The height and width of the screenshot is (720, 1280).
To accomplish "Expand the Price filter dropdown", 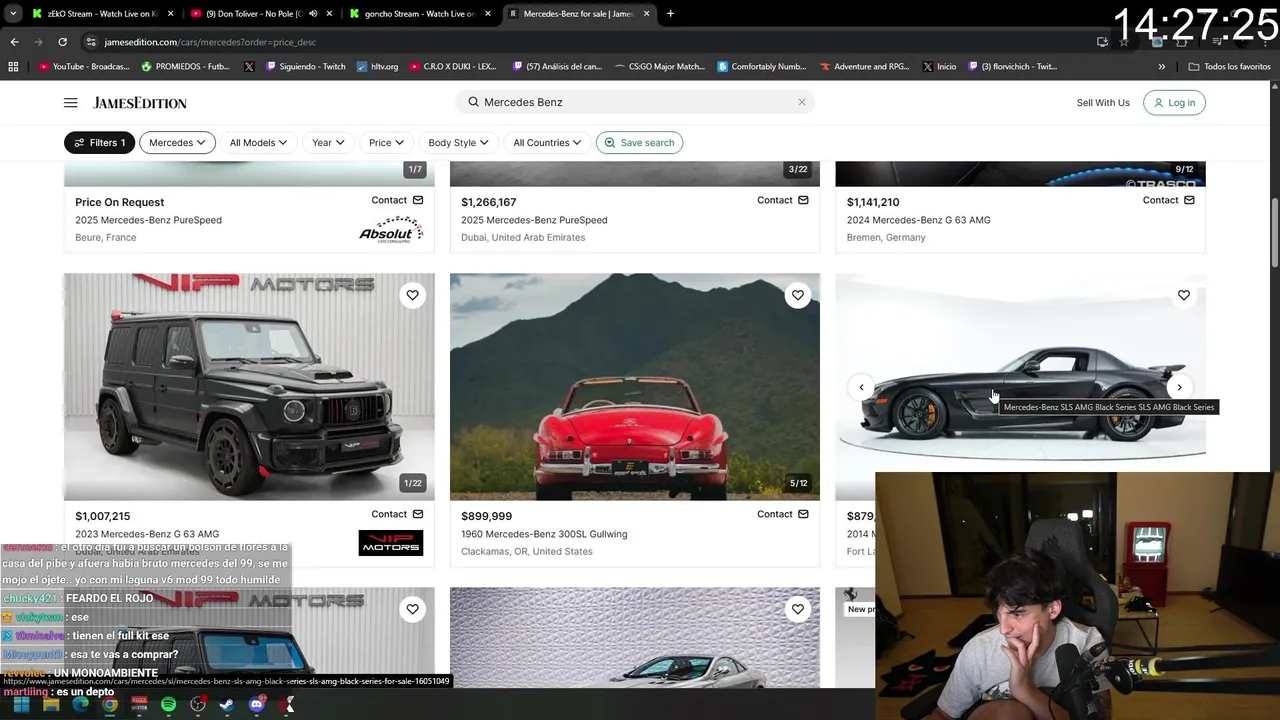I will [x=386, y=143].
